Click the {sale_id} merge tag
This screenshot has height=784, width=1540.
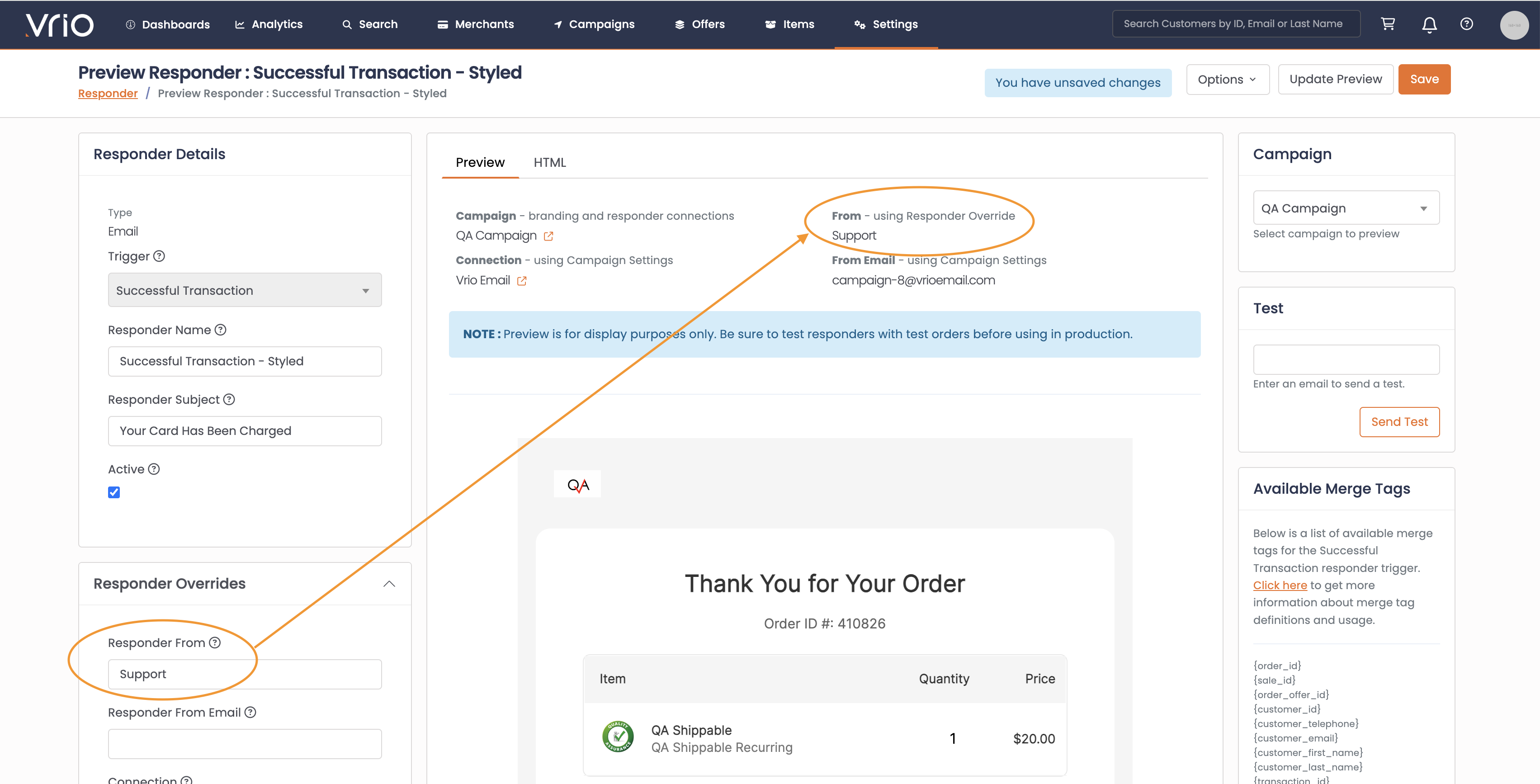[x=1274, y=680]
